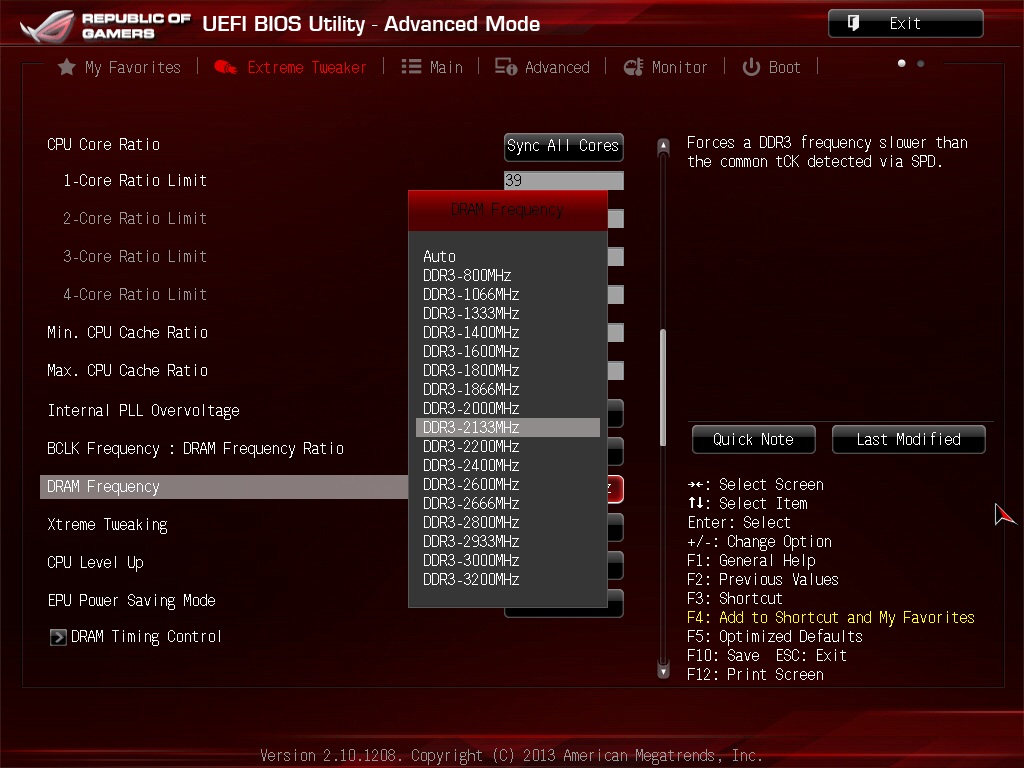The width and height of the screenshot is (1024, 768).
Task: Click the My Favorites star icon
Action: click(x=67, y=67)
